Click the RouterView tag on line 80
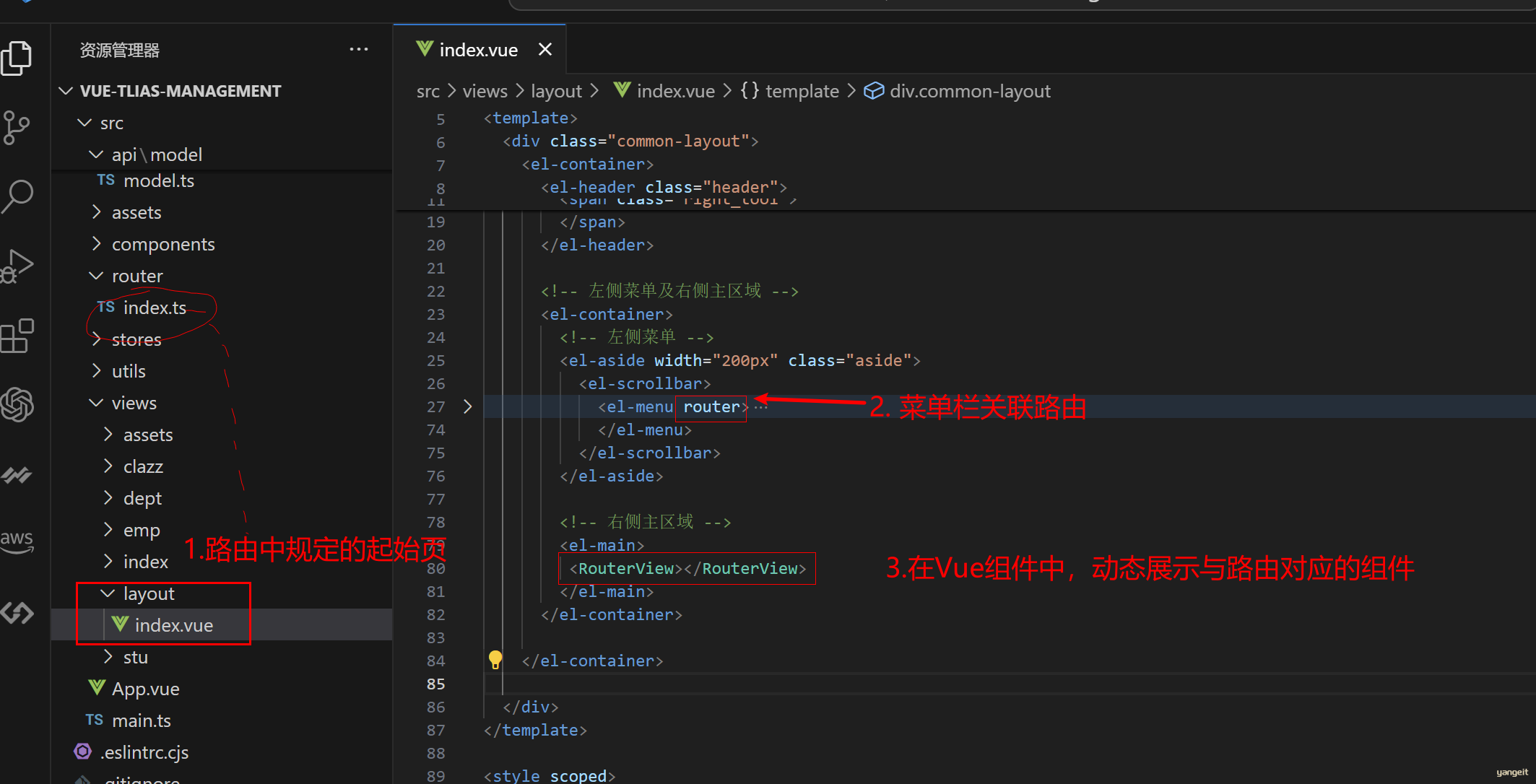1536x784 pixels. coord(688,568)
